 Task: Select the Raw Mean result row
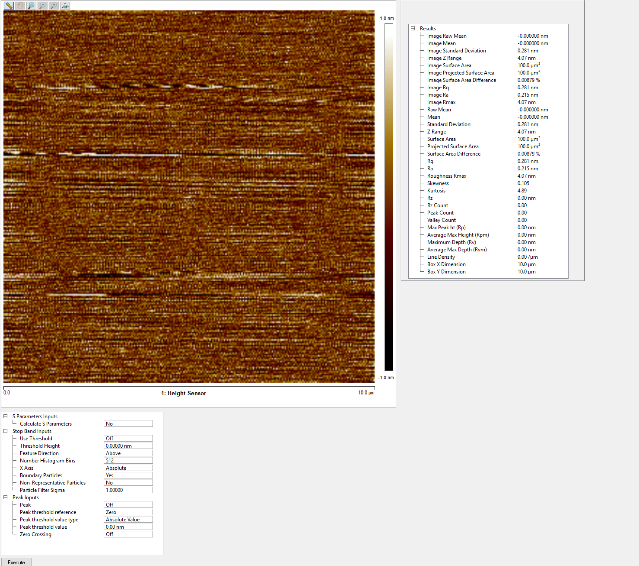tap(488, 109)
